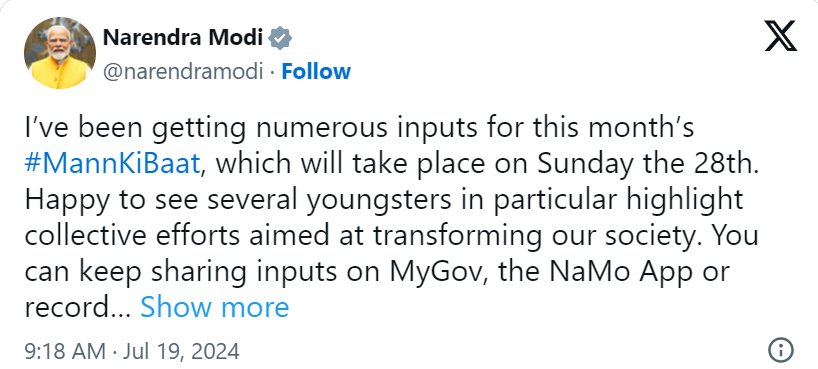The height and width of the screenshot is (369, 818).
Task: Click the text mentioning Sunday the 28th
Action: (647, 163)
